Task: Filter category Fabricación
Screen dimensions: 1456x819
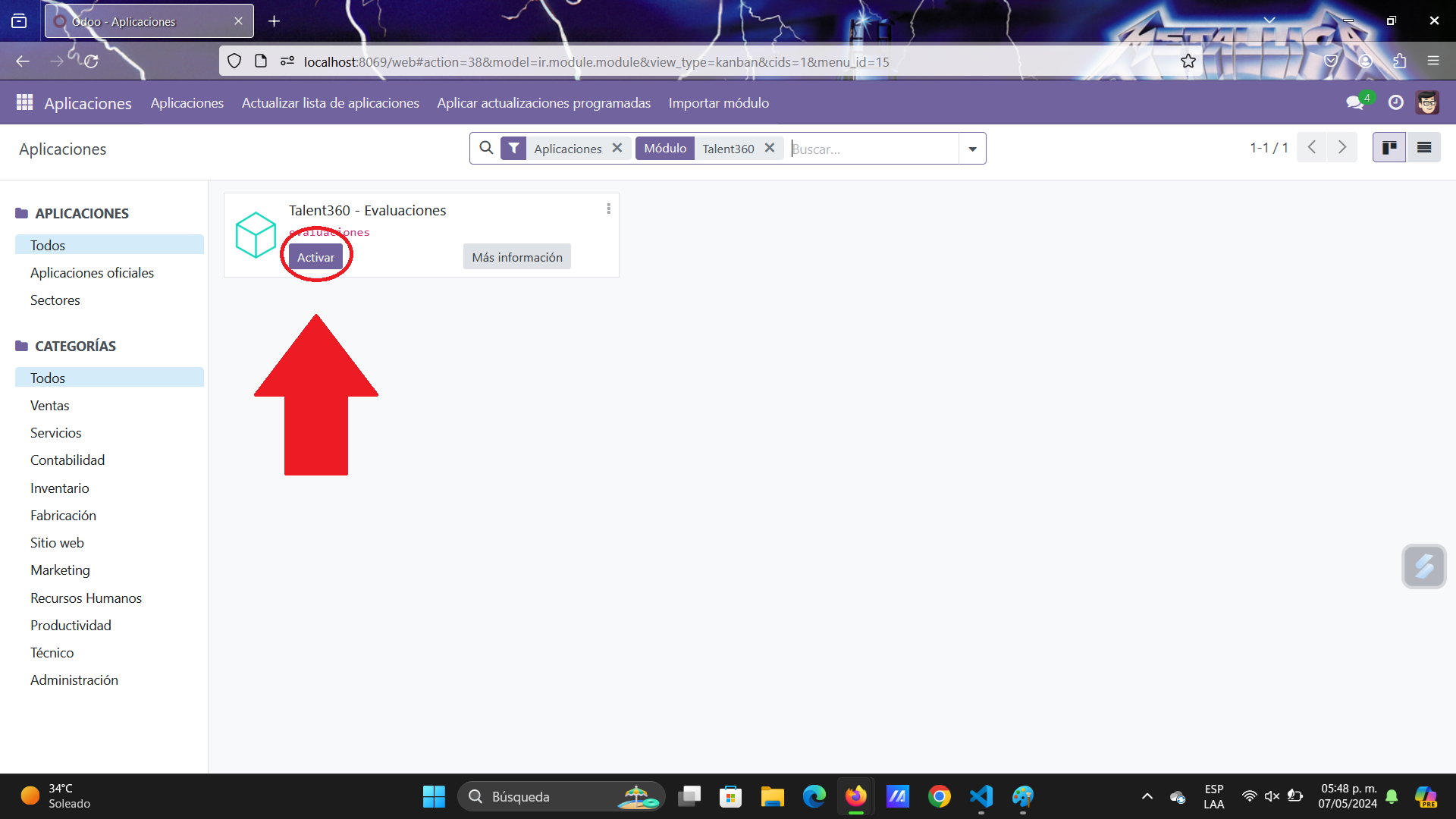Action: click(109, 515)
